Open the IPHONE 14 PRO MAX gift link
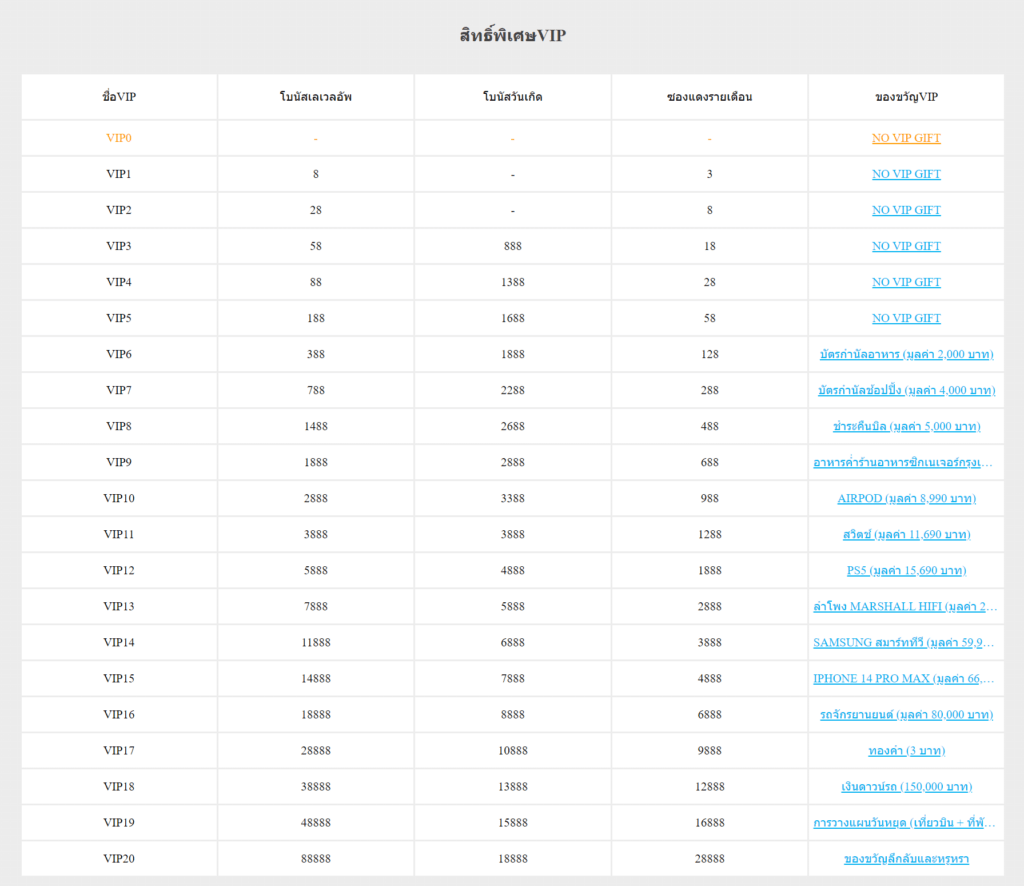The width and height of the screenshot is (1024, 886). [904, 678]
